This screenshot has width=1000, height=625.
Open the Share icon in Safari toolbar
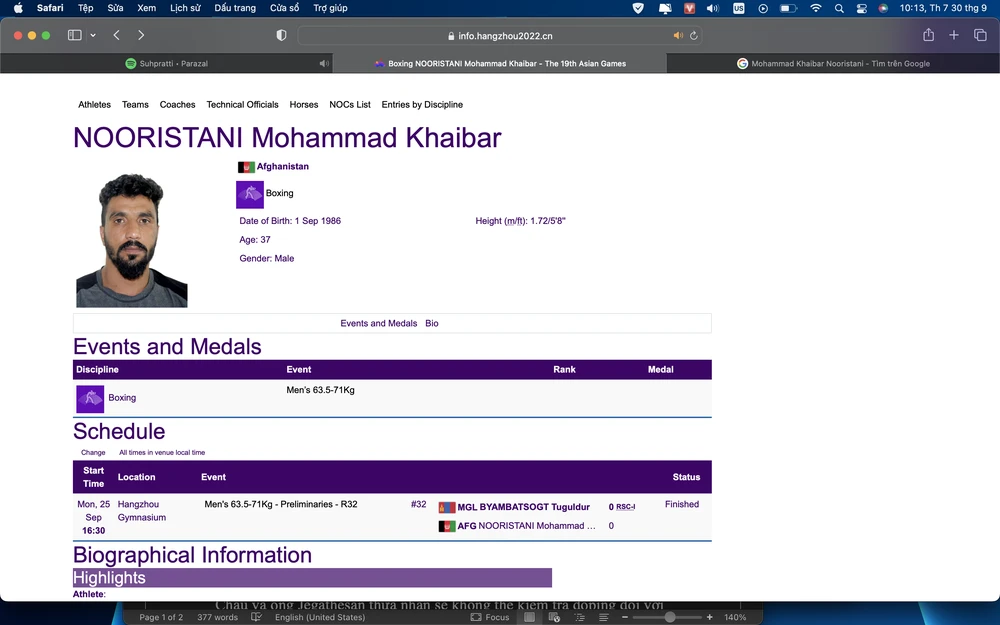click(928, 35)
